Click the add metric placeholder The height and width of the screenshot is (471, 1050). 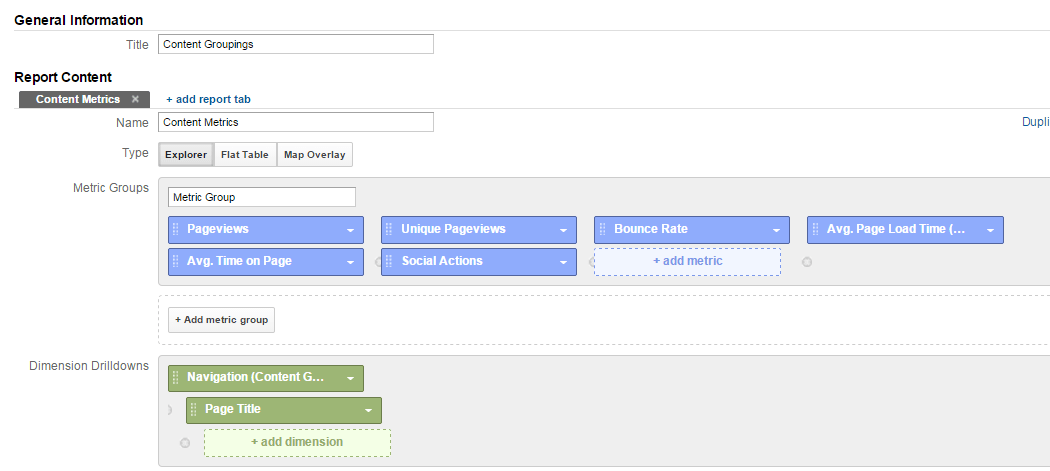click(x=688, y=261)
